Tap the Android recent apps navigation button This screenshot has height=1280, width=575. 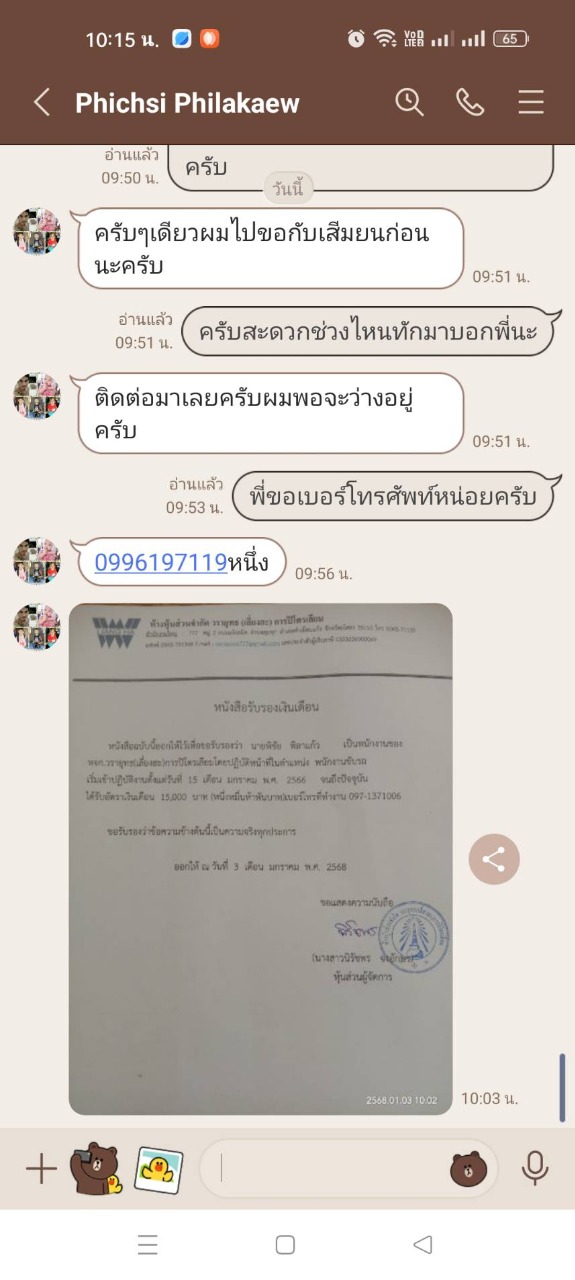(148, 1245)
